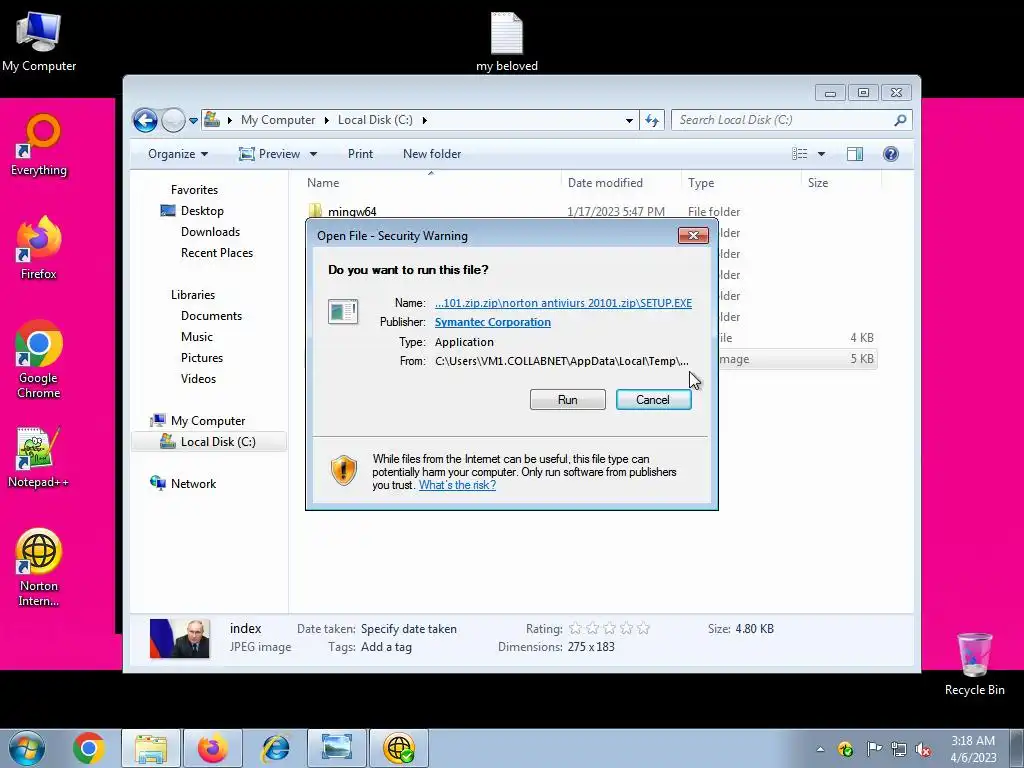Select the Firefox desktop shortcut
Image resolution: width=1024 pixels, height=768 pixels.
(39, 248)
